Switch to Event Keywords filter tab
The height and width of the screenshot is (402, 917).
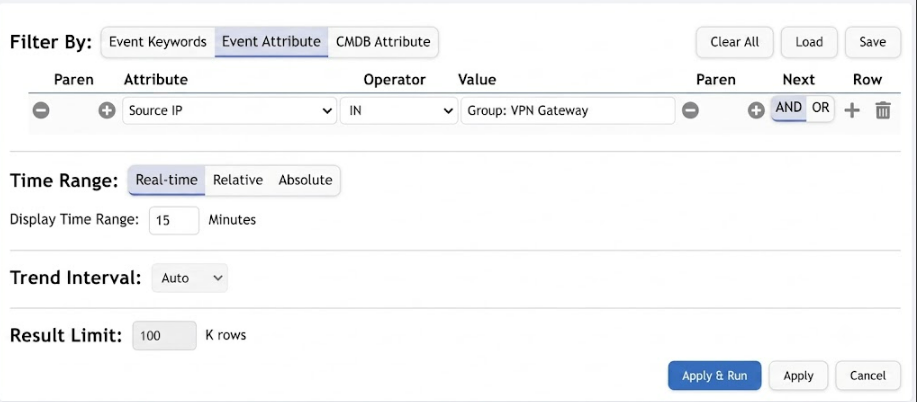(x=158, y=42)
